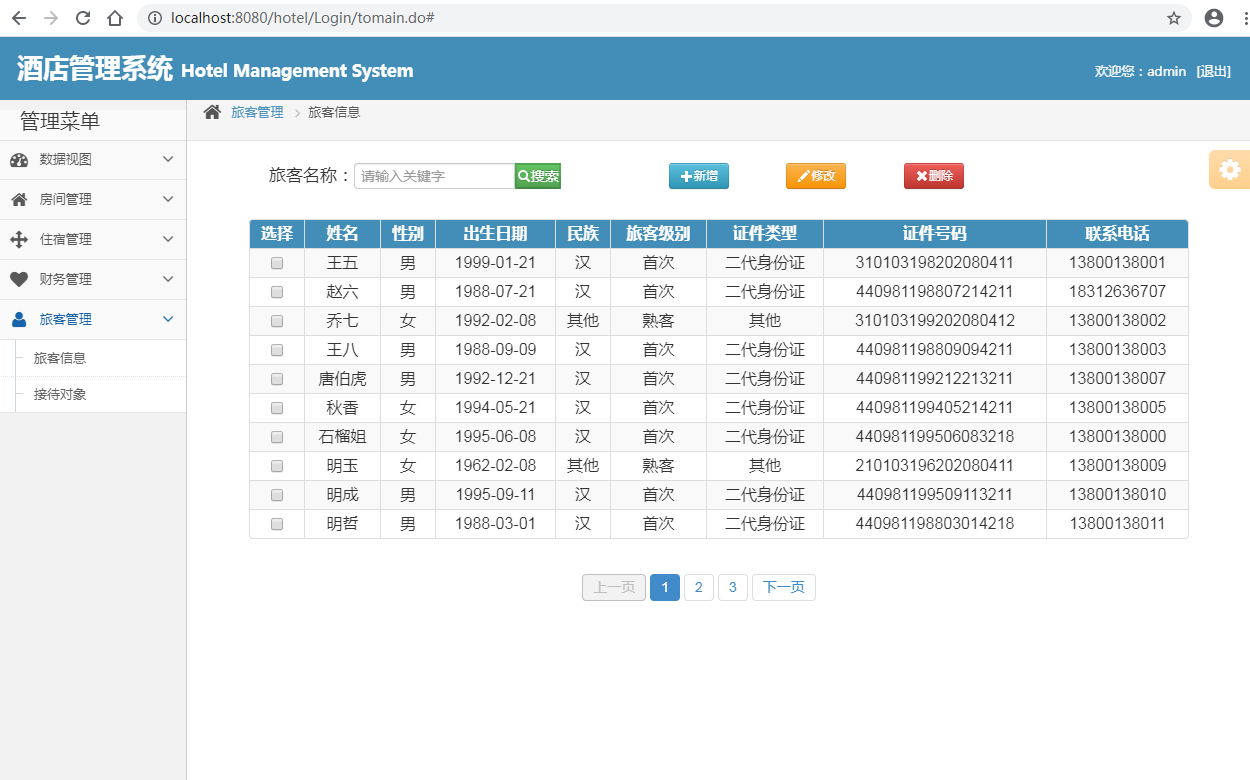
Task: Click the 新增 button to add a guest
Action: pyautogui.click(x=698, y=175)
